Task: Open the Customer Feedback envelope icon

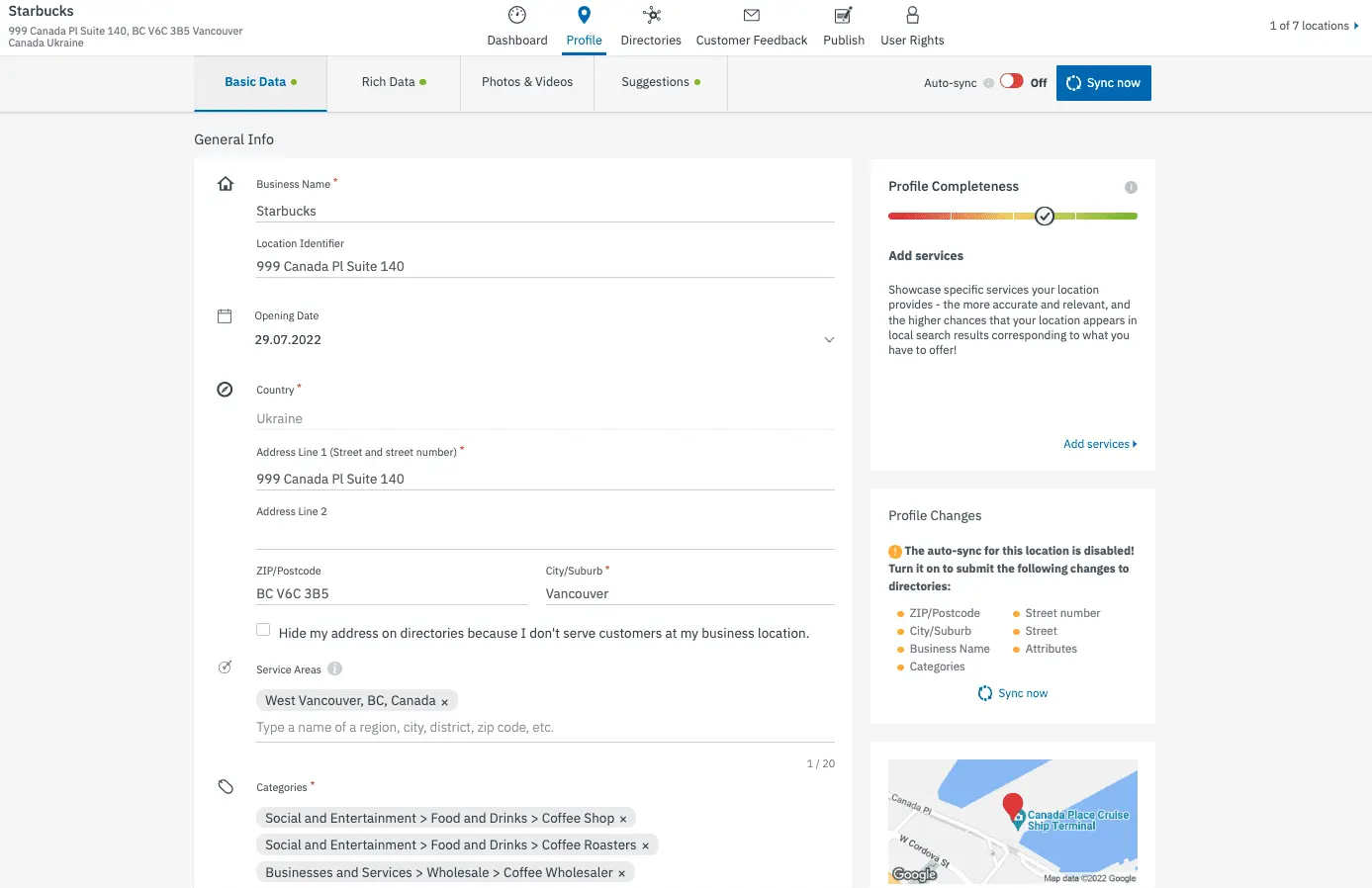Action: [752, 15]
